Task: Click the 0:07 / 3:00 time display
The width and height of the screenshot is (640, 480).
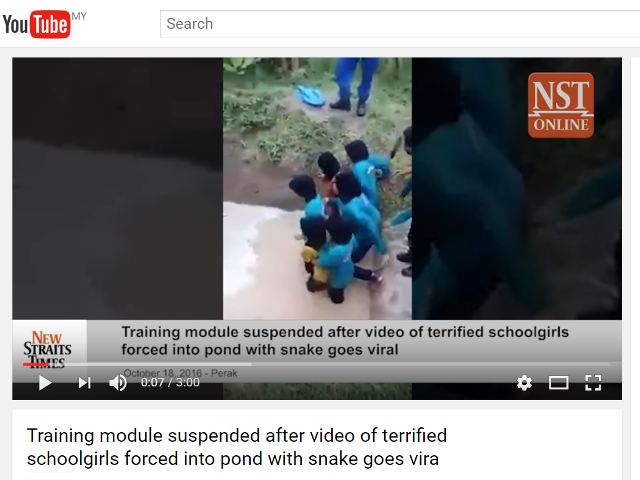Action: pos(170,382)
